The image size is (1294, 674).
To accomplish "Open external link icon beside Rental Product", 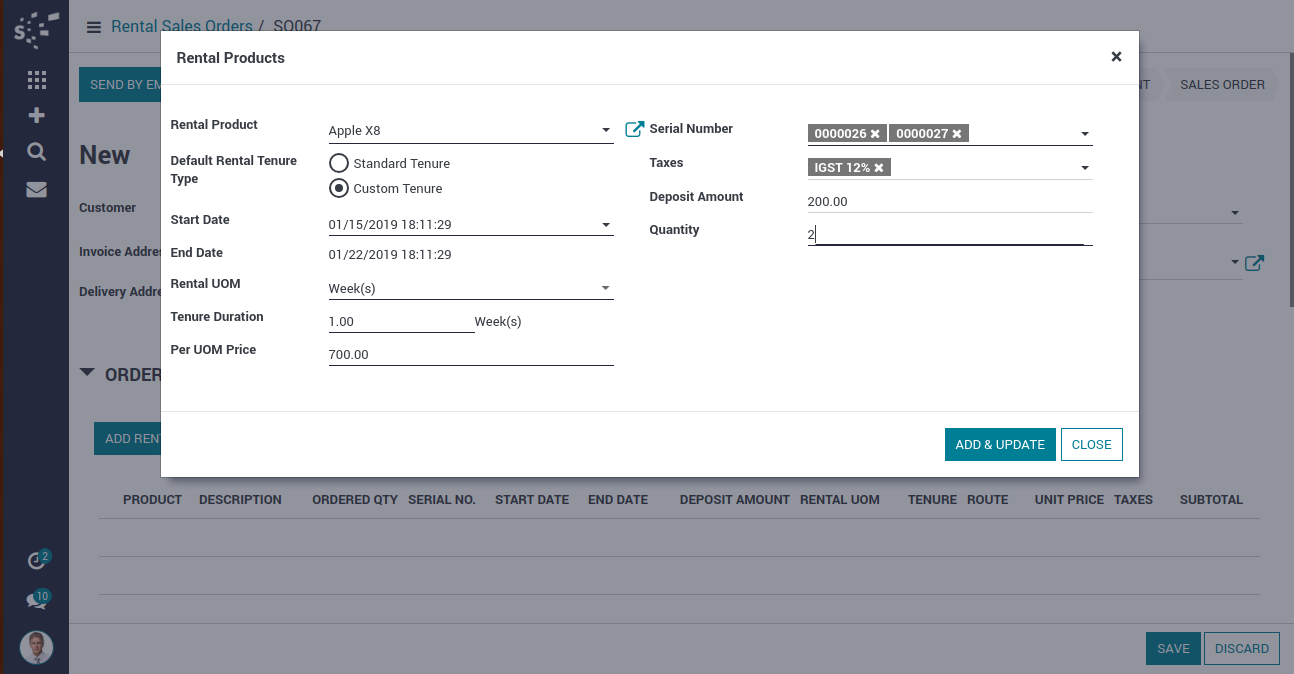I will 634,129.
